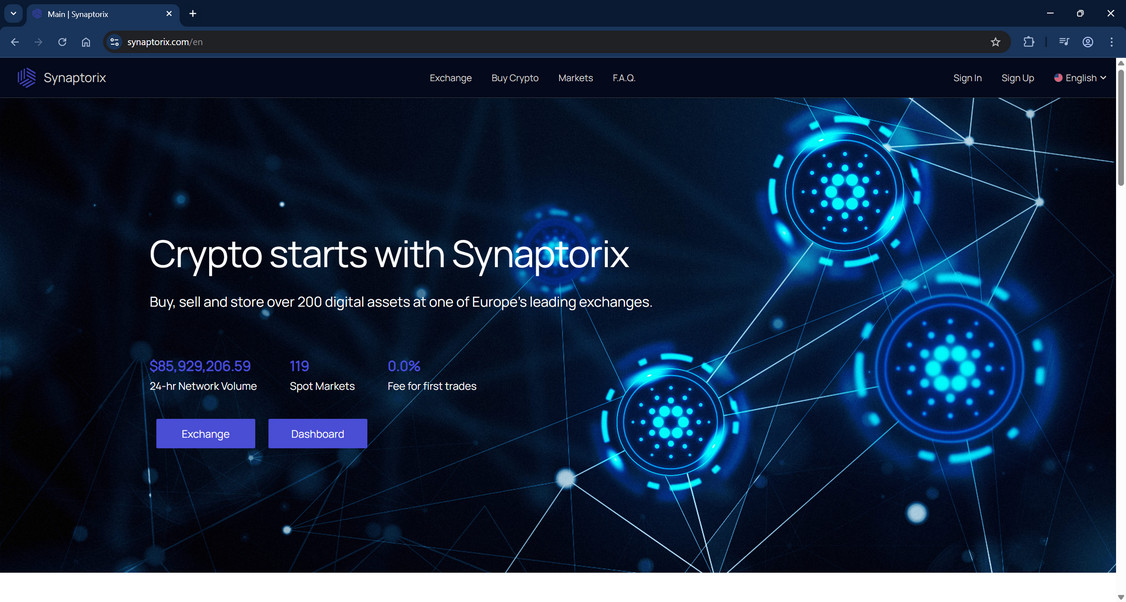Click the Buy, sell and store subtitle text

[x=401, y=302]
